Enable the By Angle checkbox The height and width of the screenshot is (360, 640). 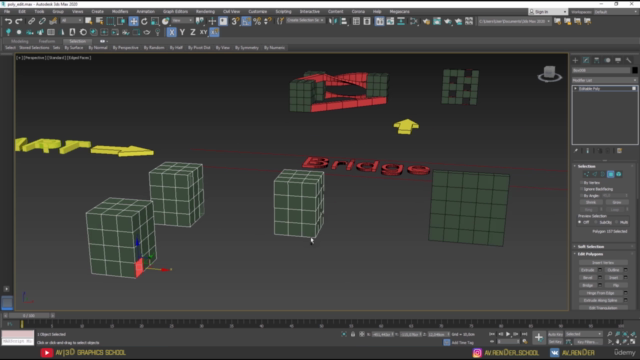coord(581,196)
